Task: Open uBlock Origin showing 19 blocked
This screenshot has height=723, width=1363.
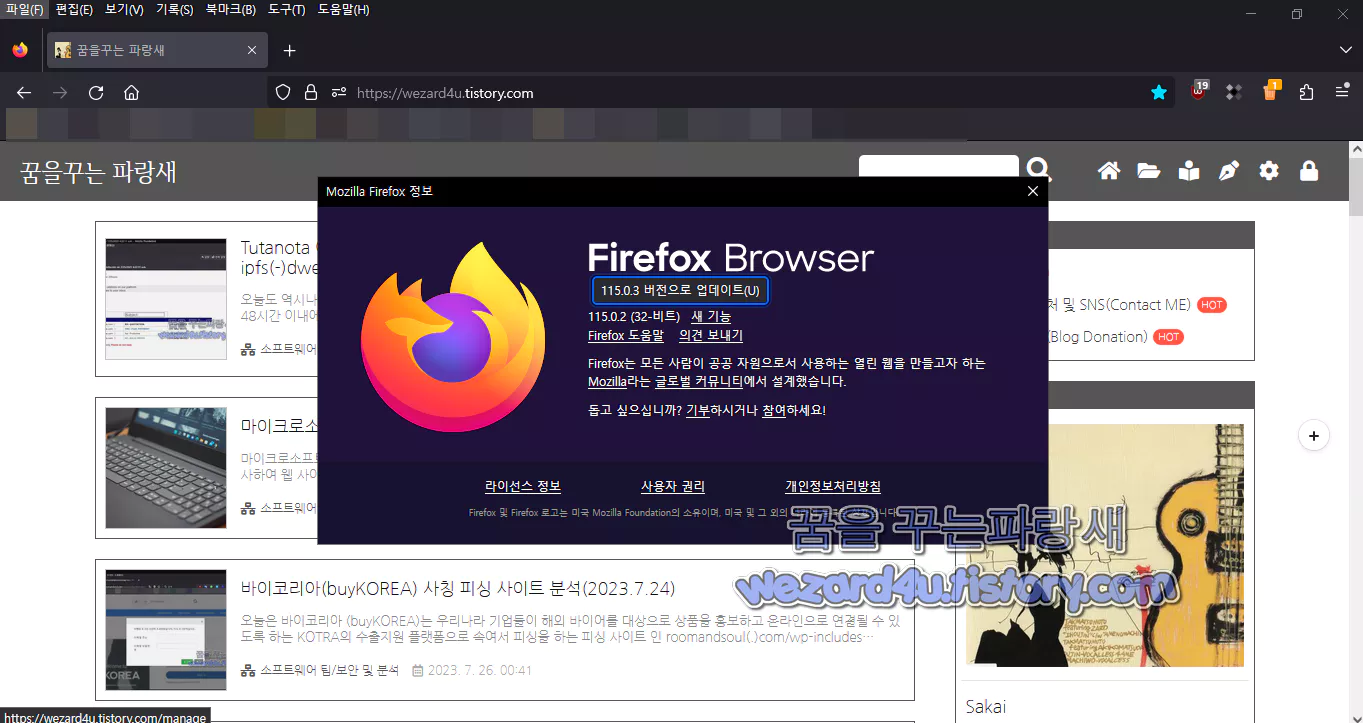Action: tap(1198, 91)
